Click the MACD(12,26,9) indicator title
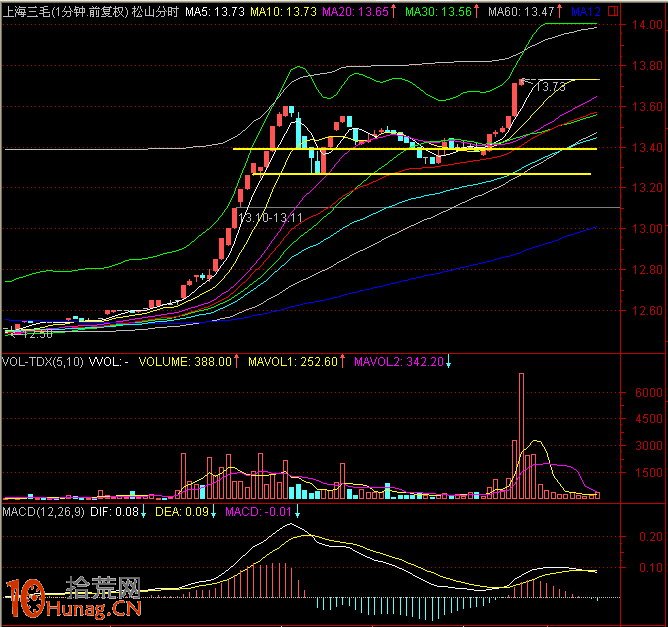Screen dimensions: 668x627 click(x=43, y=512)
